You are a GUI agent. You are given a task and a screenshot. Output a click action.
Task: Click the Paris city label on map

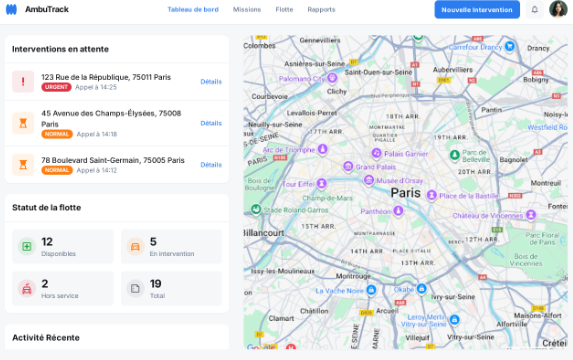coord(406,193)
